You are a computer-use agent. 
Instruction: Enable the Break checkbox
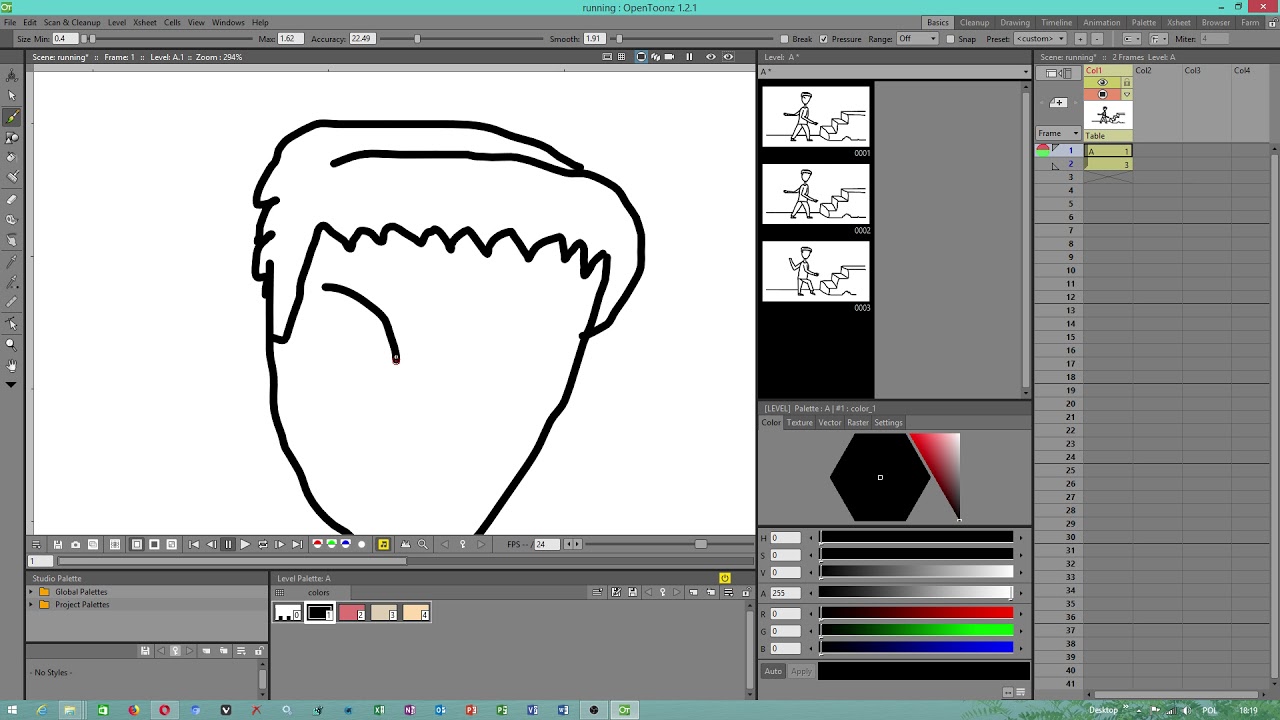tap(785, 39)
